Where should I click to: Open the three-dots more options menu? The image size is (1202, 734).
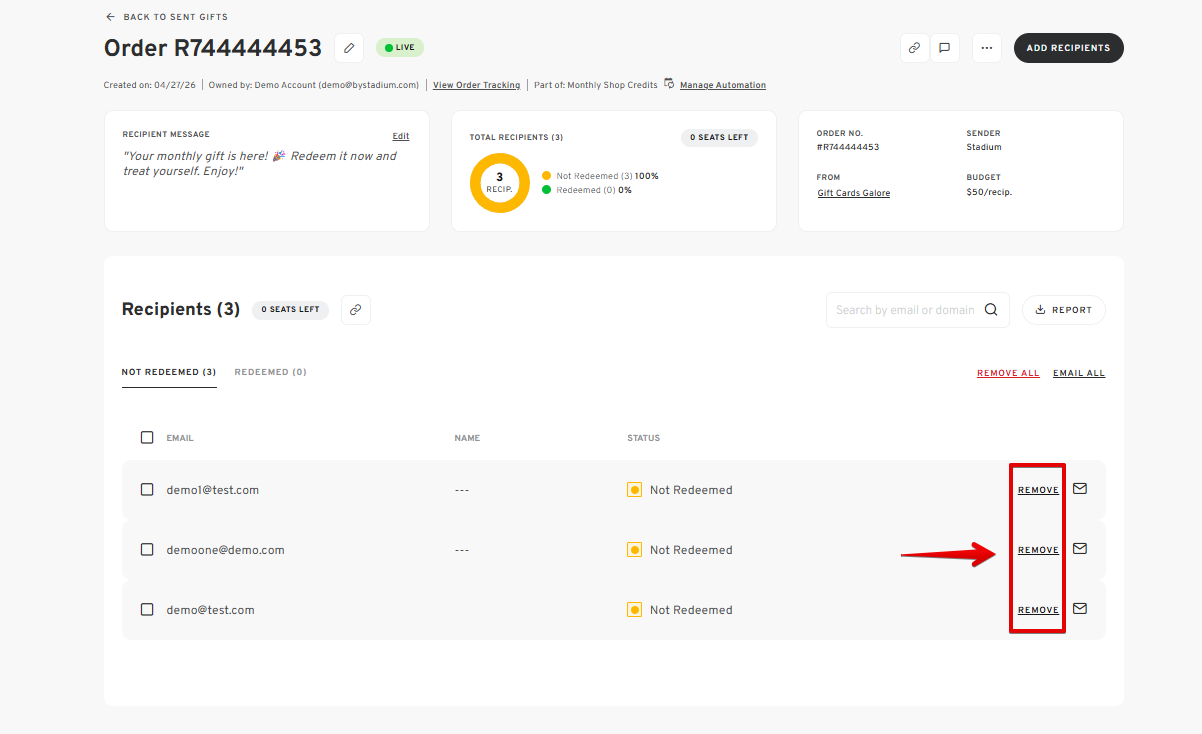(x=987, y=48)
